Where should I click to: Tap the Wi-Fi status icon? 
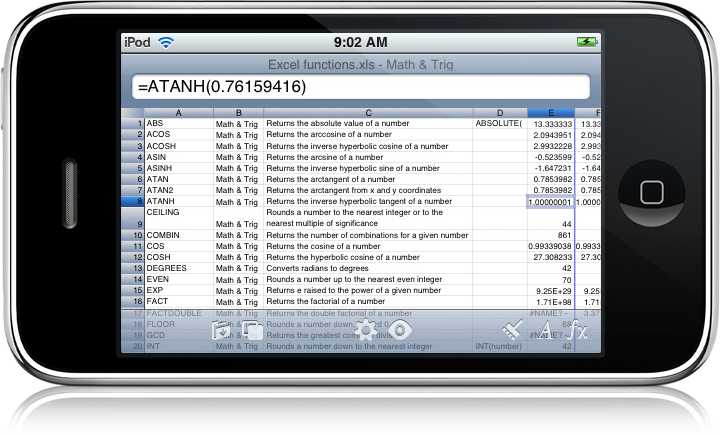coord(165,42)
